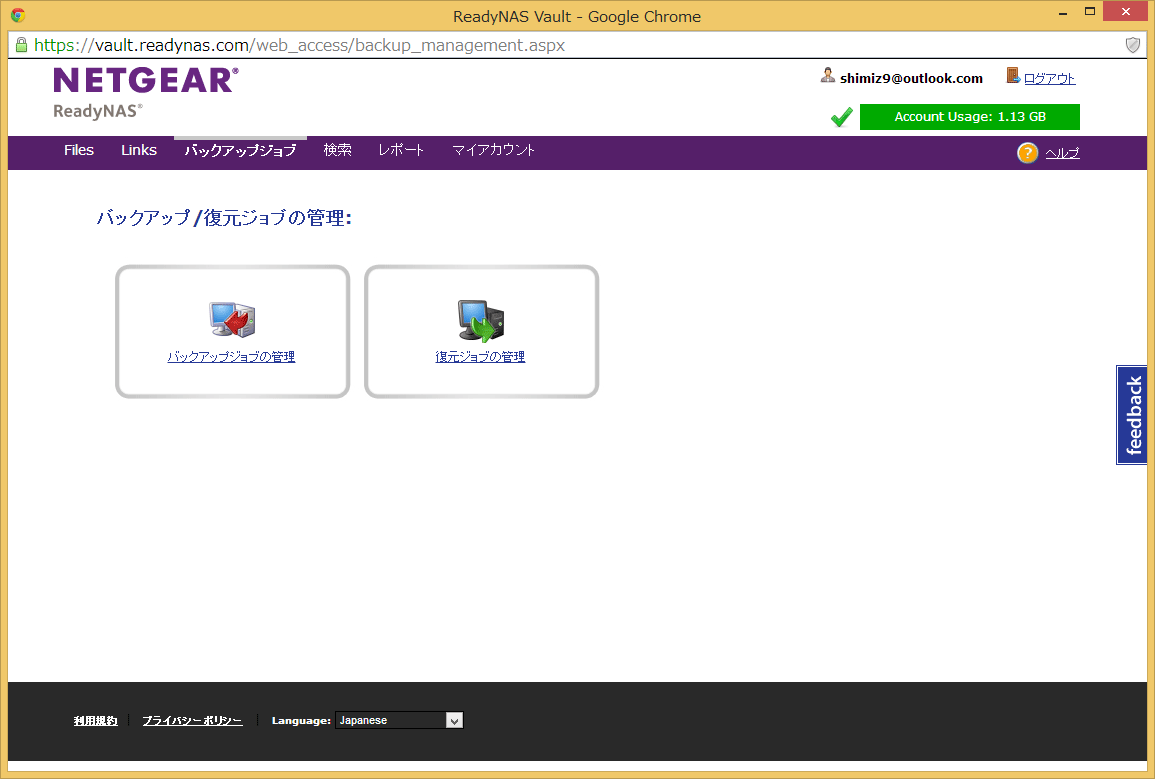Click the green padlock in address bar
The width and height of the screenshot is (1155, 779).
click(21, 45)
